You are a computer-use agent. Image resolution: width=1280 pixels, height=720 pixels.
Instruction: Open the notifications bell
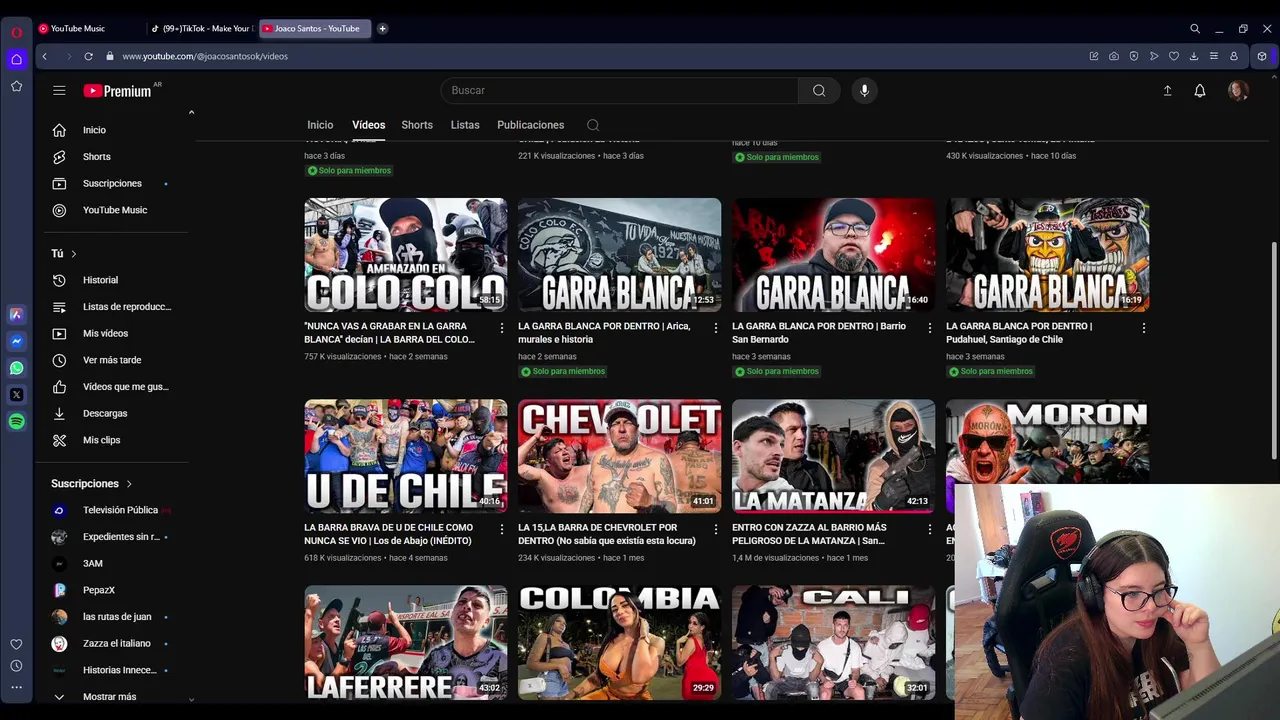point(1200,91)
